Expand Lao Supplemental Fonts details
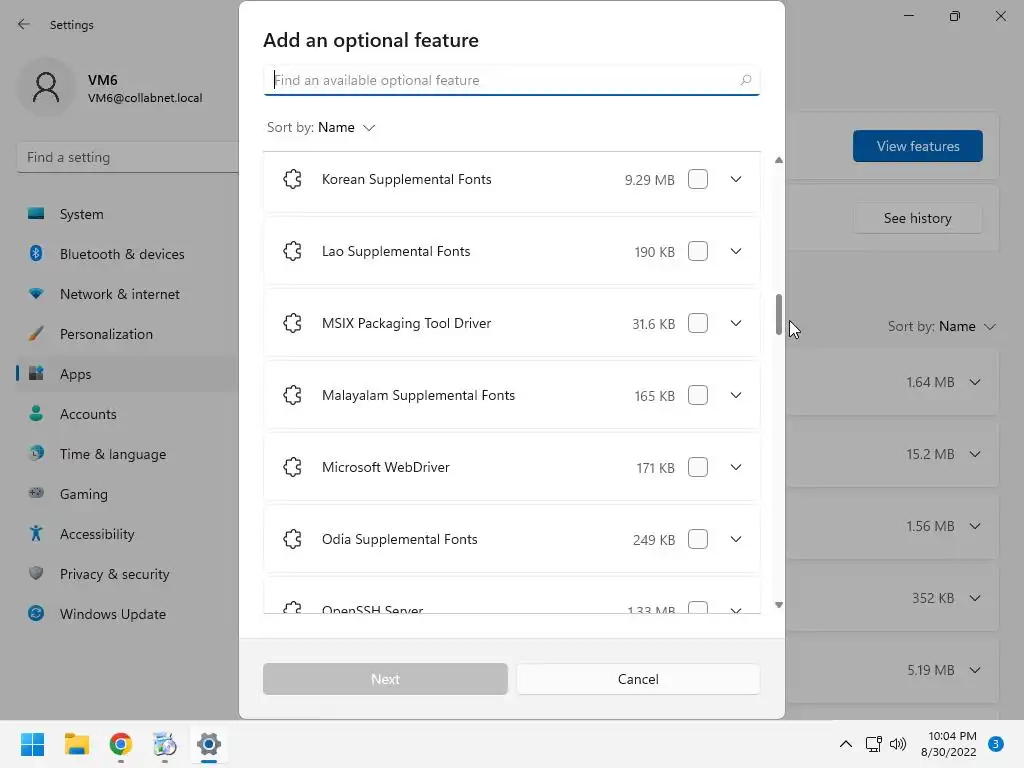This screenshot has height=768, width=1024. pyautogui.click(x=736, y=252)
